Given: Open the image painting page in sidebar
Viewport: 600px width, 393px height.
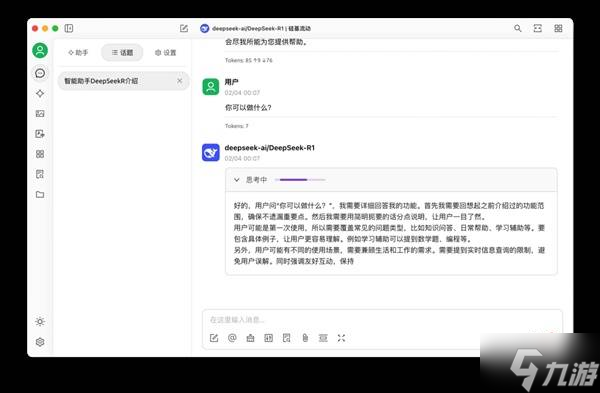Looking at the screenshot, I should tap(40, 114).
